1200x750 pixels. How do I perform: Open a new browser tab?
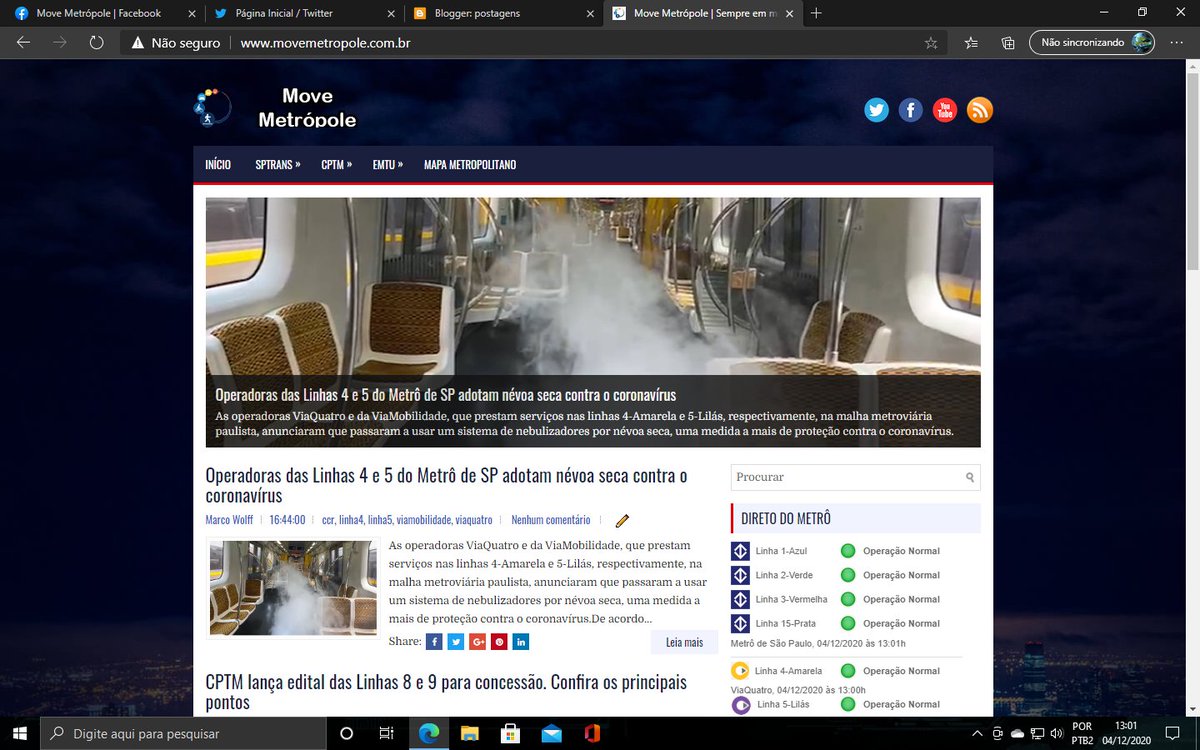pos(816,13)
